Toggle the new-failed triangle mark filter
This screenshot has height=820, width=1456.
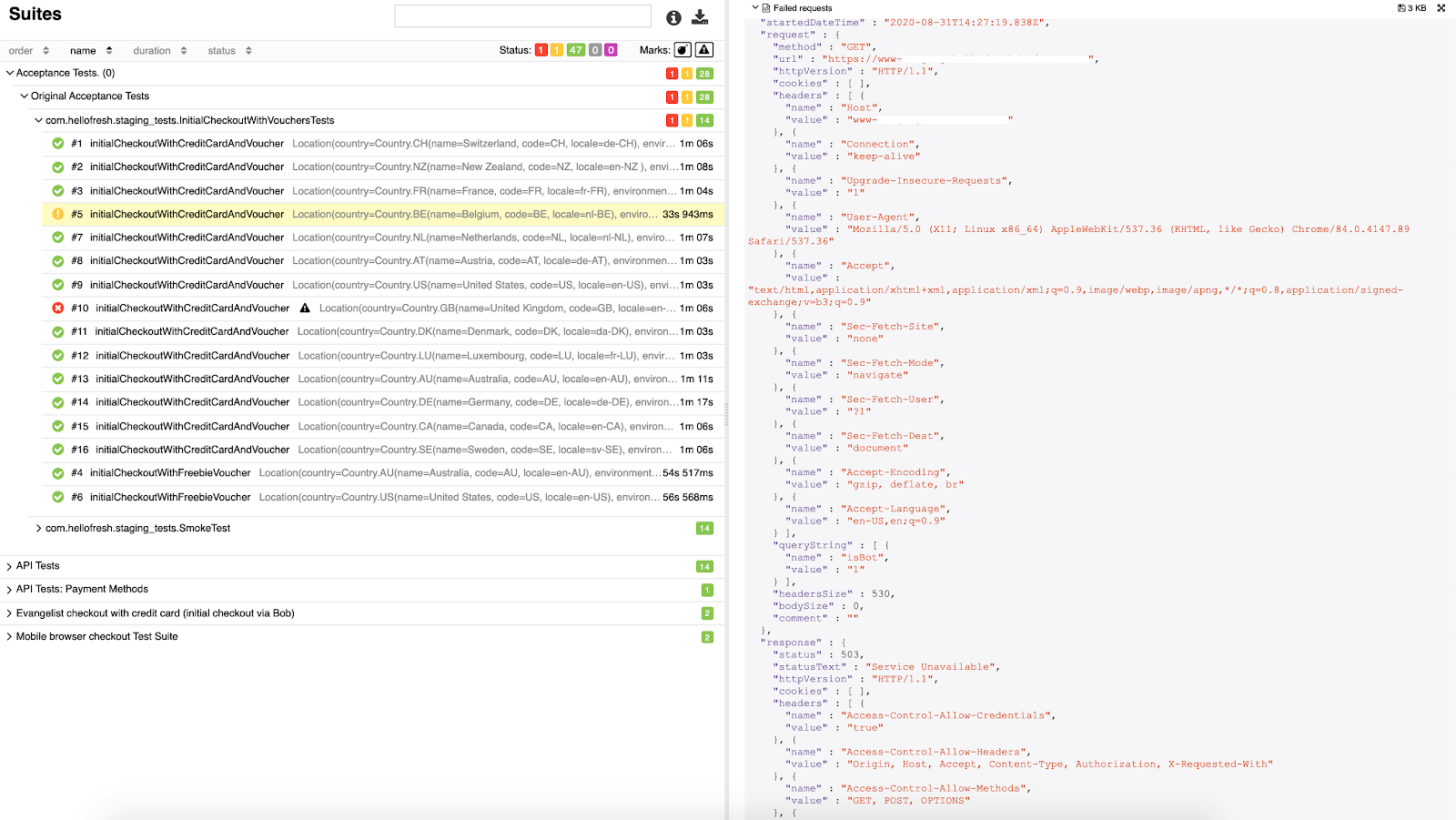pos(704,50)
